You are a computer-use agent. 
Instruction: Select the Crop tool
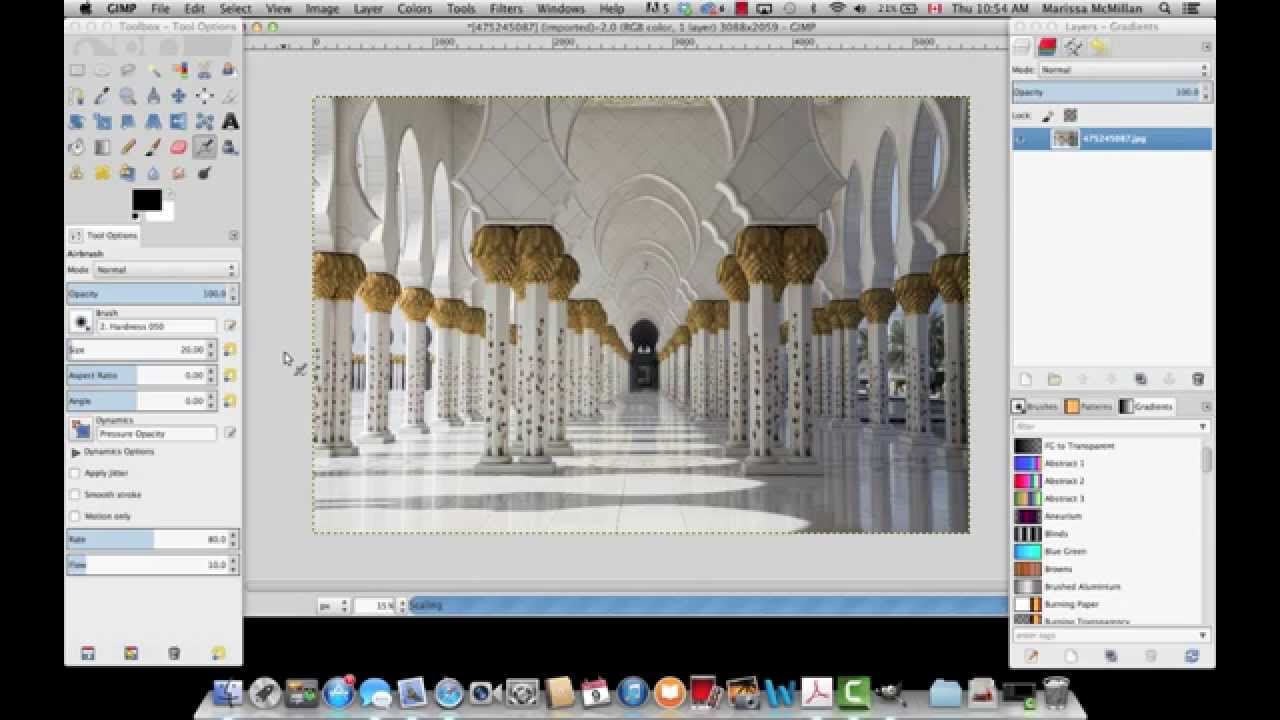(230, 96)
